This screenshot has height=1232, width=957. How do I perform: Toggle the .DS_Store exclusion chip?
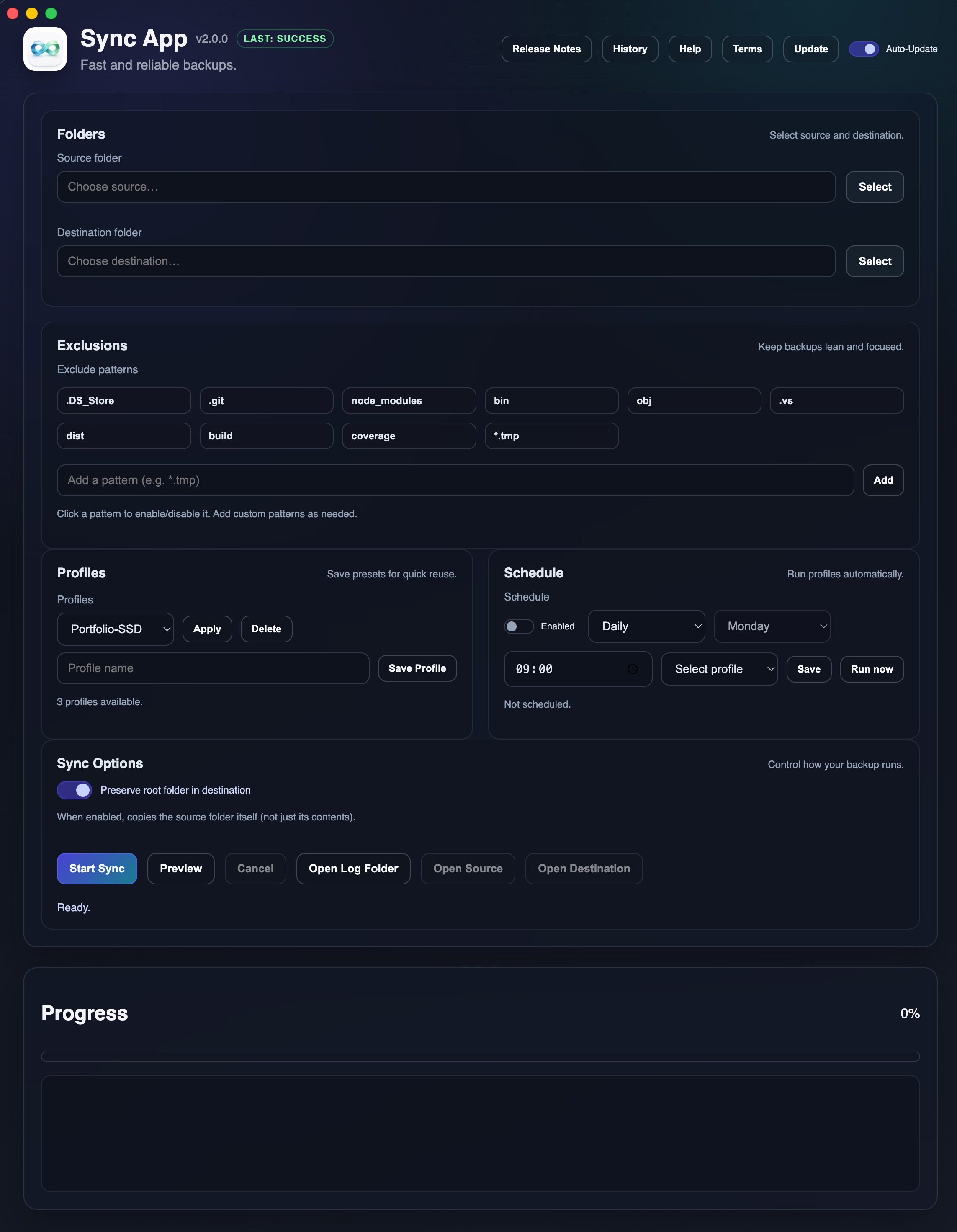coord(123,400)
